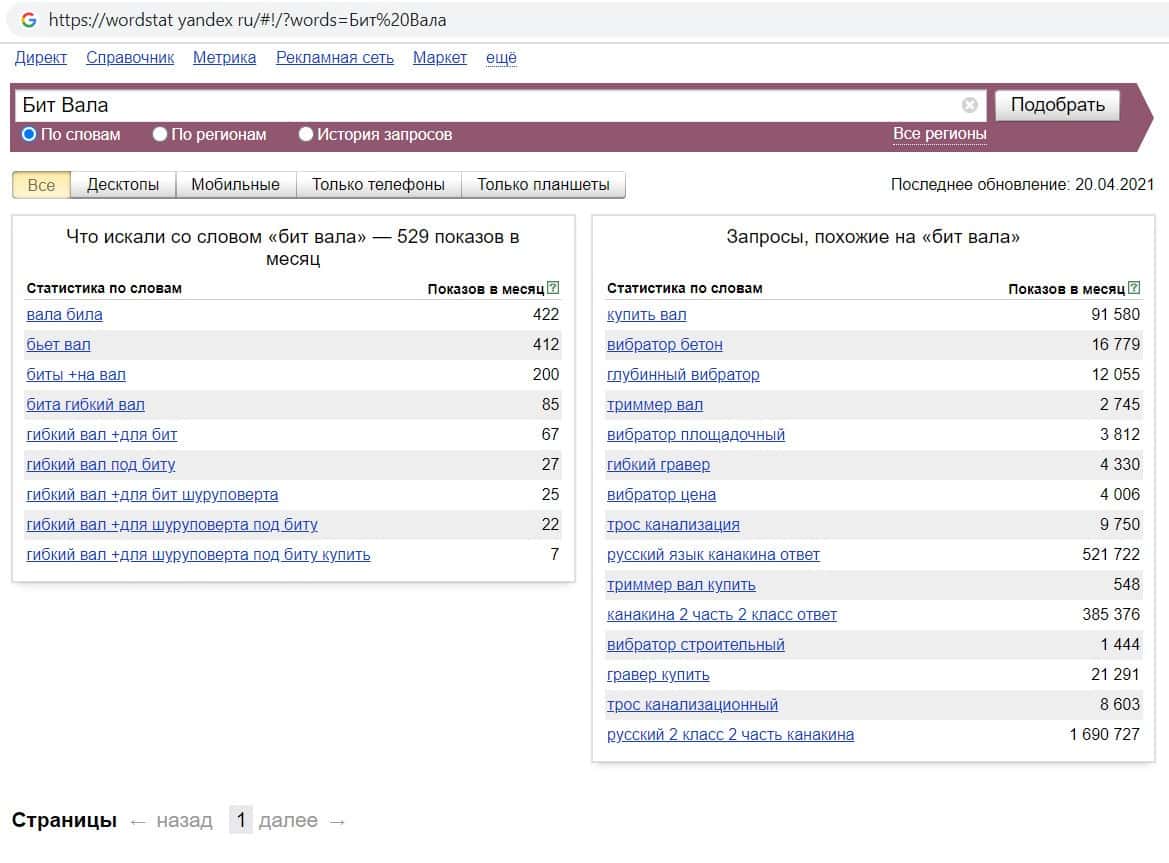Go to next page via 'далее'

(x=288, y=821)
